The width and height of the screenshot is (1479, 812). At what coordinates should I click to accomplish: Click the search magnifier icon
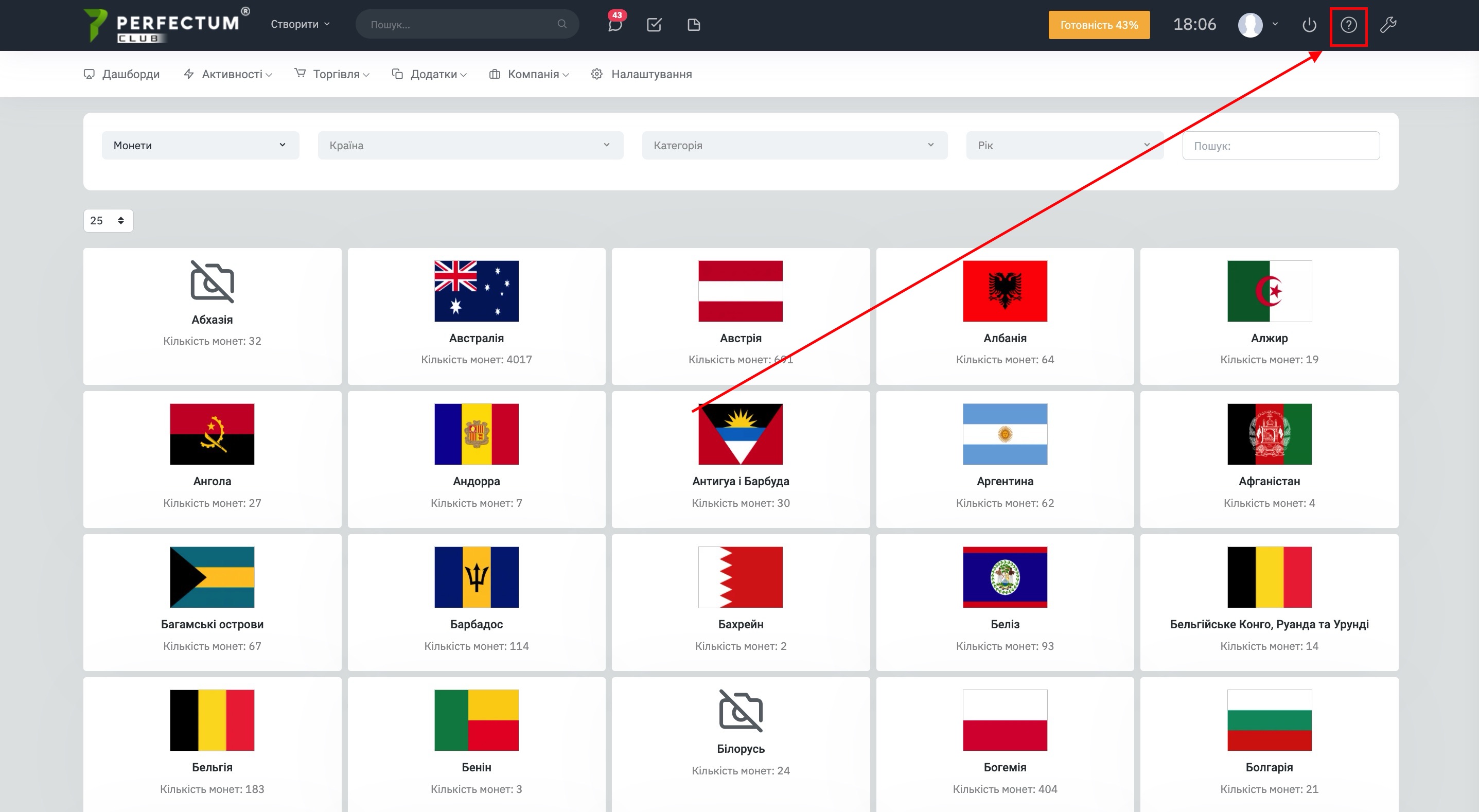pos(562,24)
